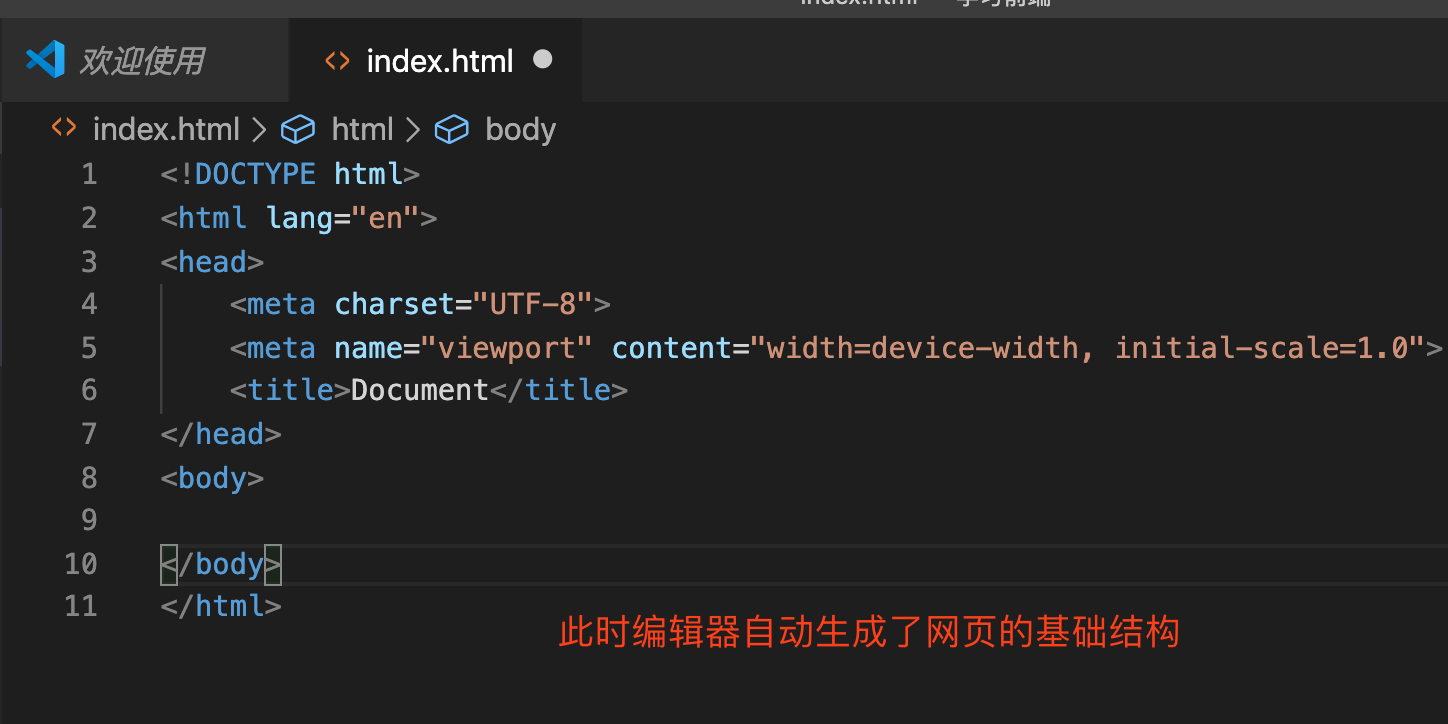This screenshot has height=724, width=1448.
Task: Place cursor on empty line 9
Action: point(400,520)
